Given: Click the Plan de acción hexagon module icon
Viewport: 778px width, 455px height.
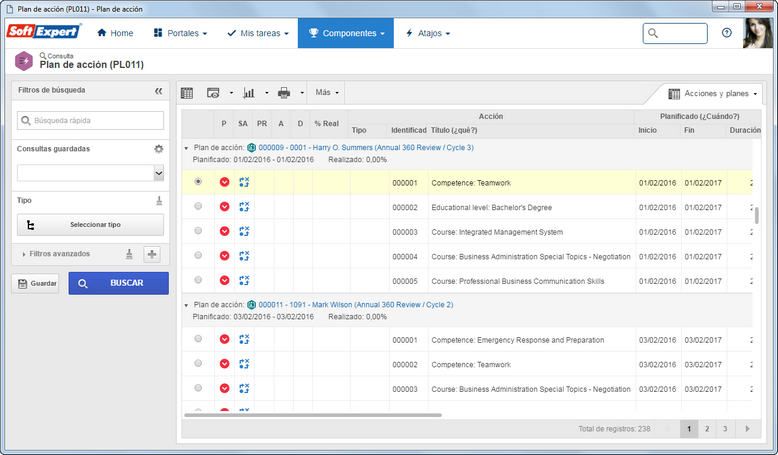Looking at the screenshot, I should click(x=24, y=61).
